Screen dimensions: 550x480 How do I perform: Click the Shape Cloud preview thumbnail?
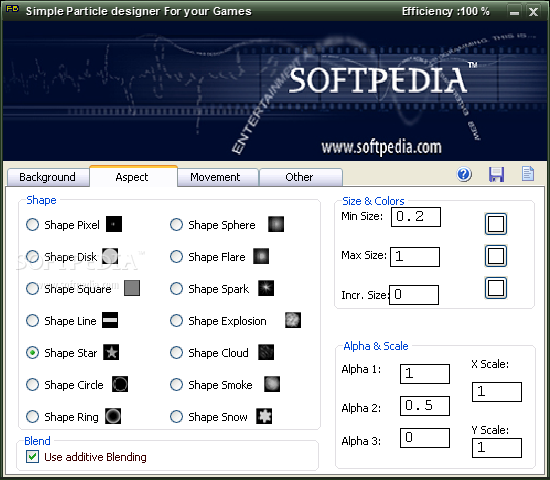[x=266, y=352]
